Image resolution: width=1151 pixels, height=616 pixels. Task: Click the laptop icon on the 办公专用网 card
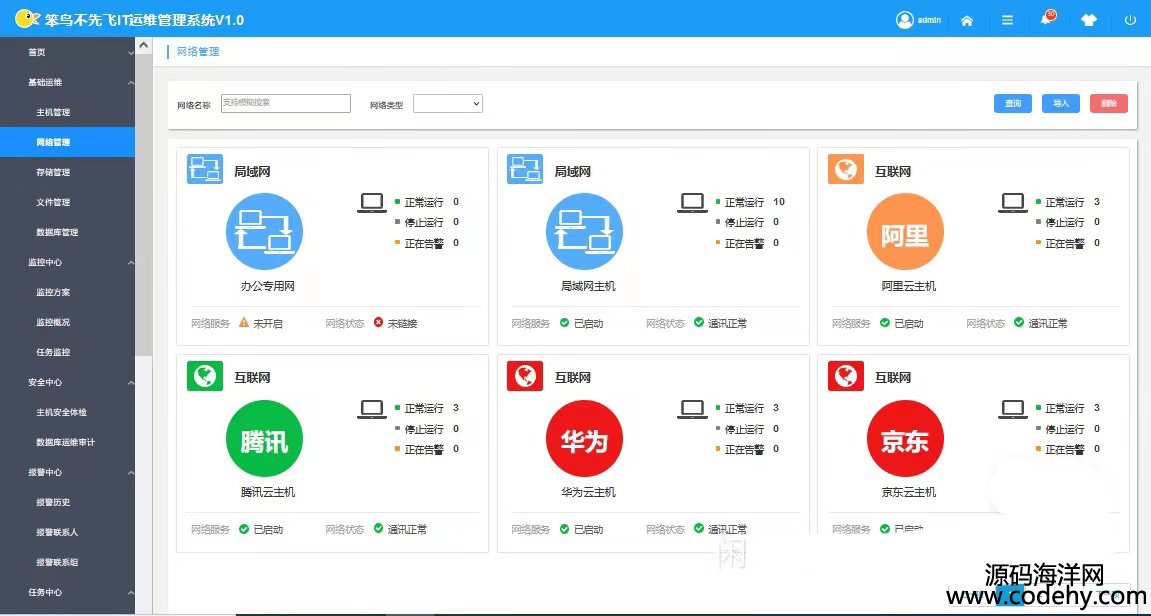tap(371, 203)
